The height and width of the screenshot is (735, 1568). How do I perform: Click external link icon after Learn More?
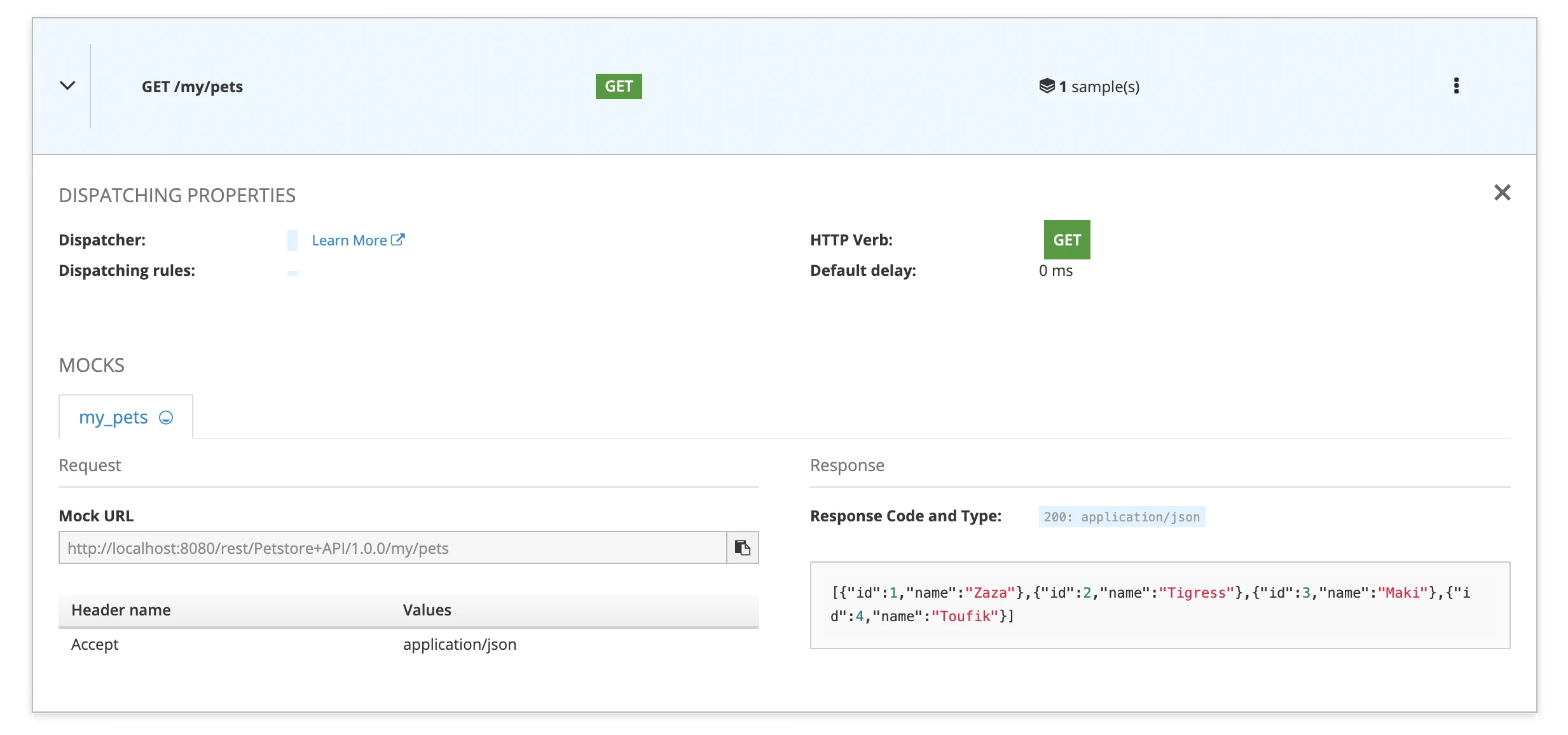pos(398,240)
